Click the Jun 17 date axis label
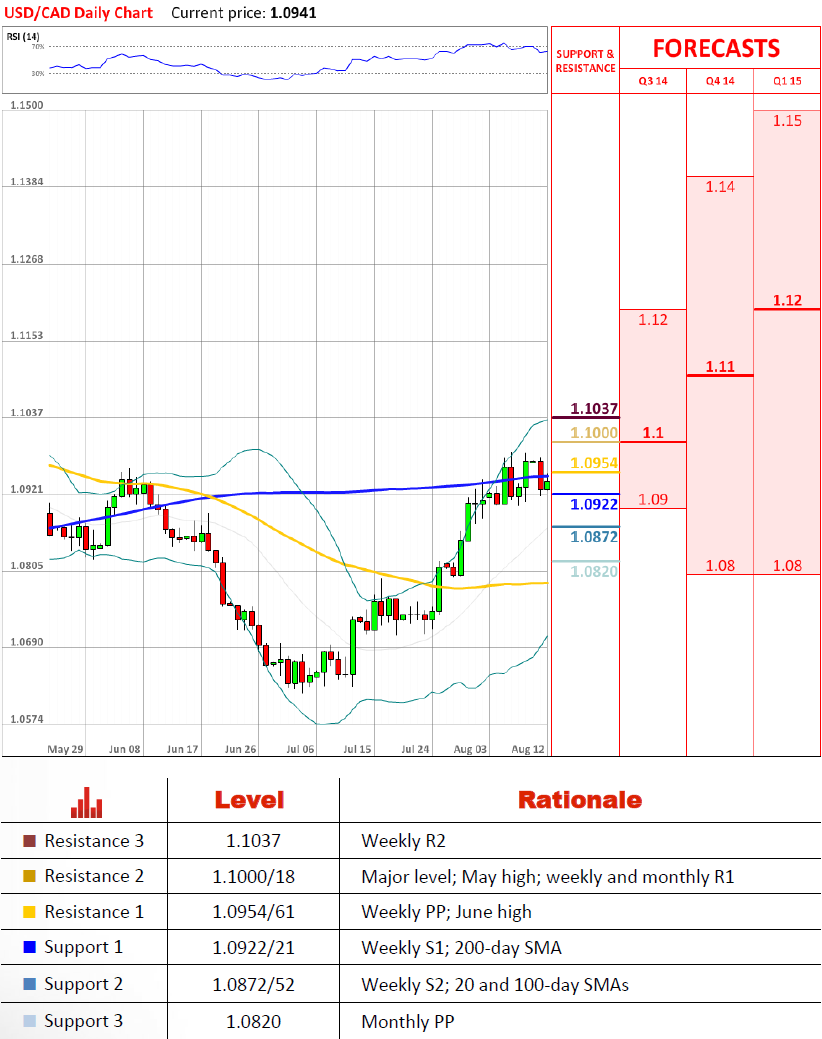Image resolution: width=822 pixels, height=1039 pixels. coord(182,749)
